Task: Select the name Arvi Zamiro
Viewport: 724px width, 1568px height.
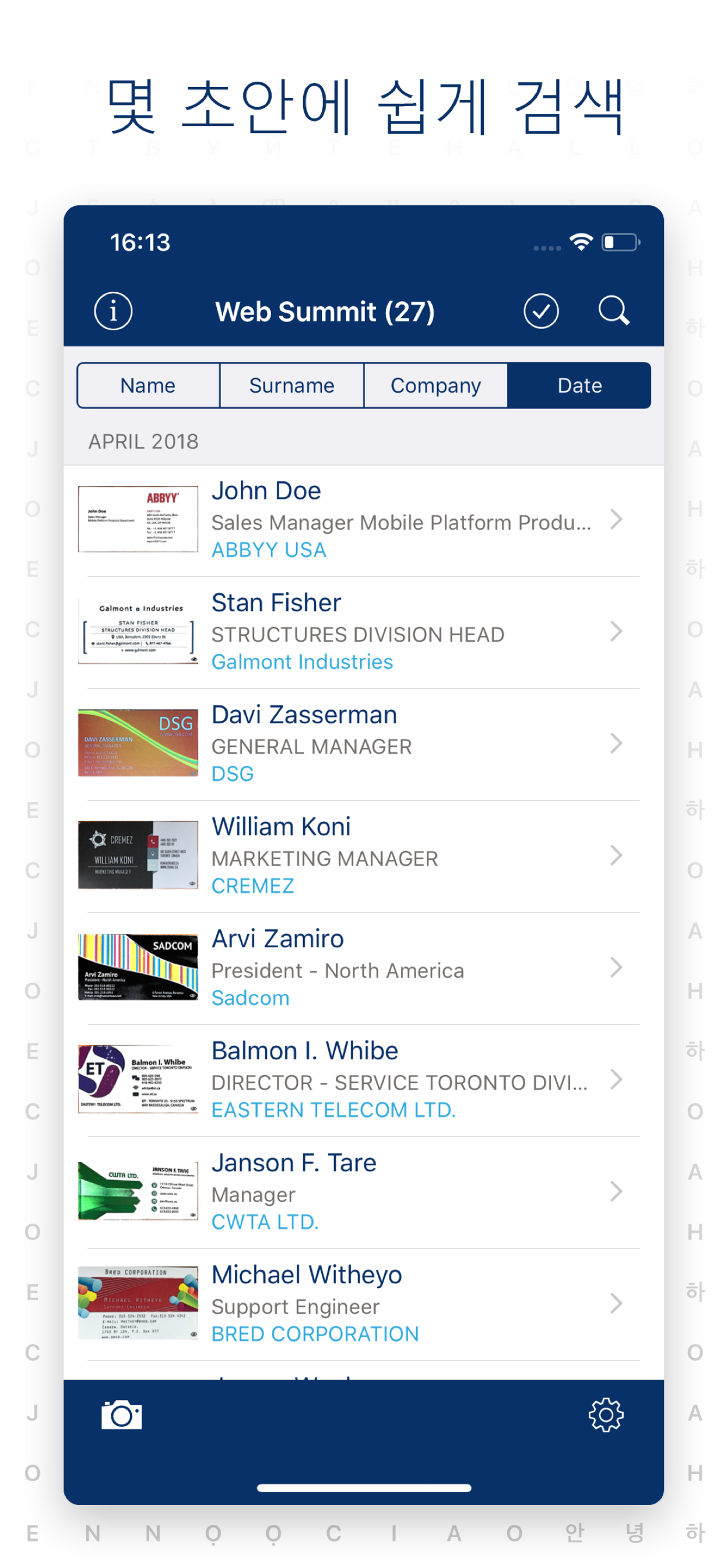Action: 277,939
